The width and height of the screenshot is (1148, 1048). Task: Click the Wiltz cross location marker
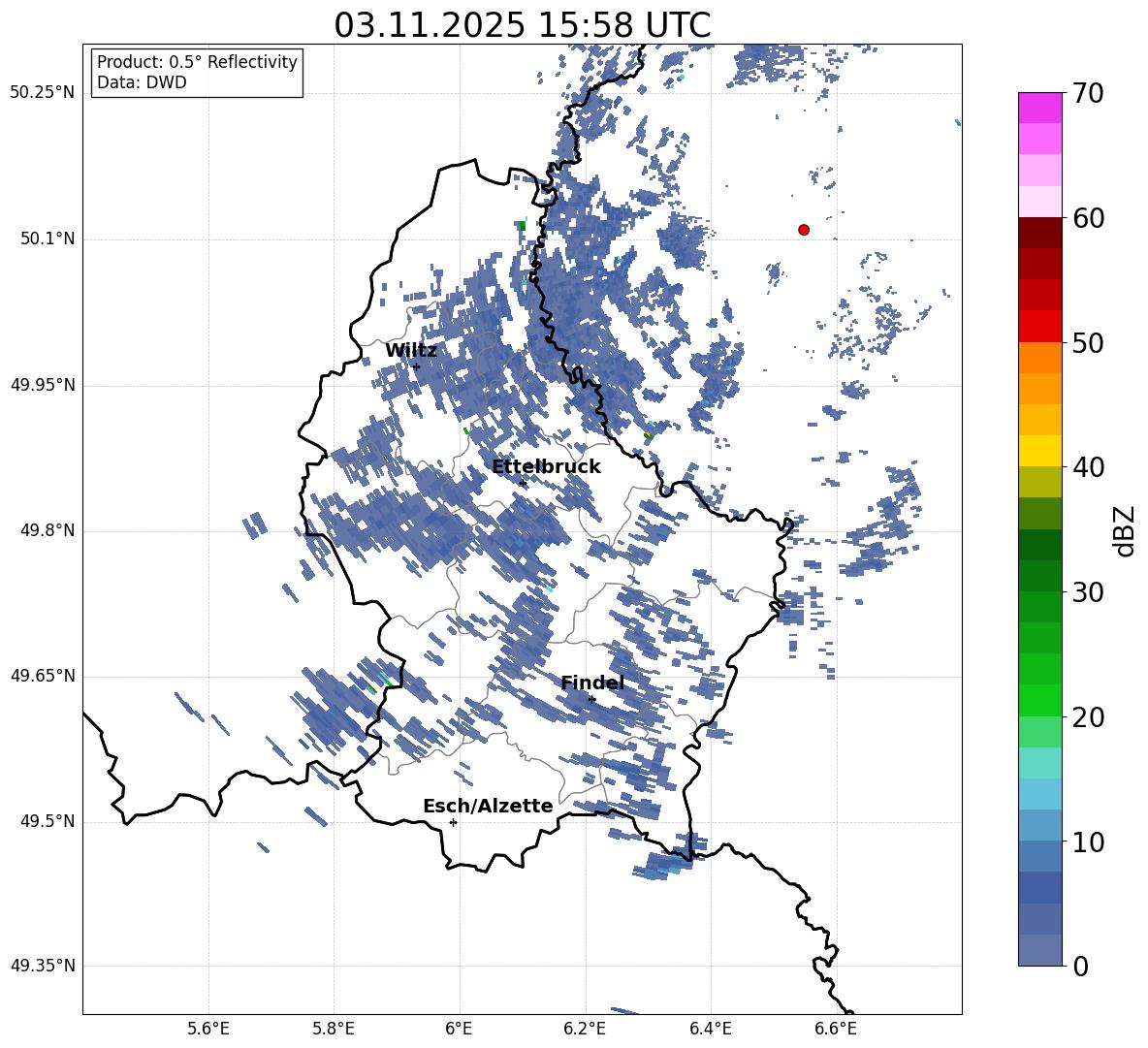click(417, 366)
